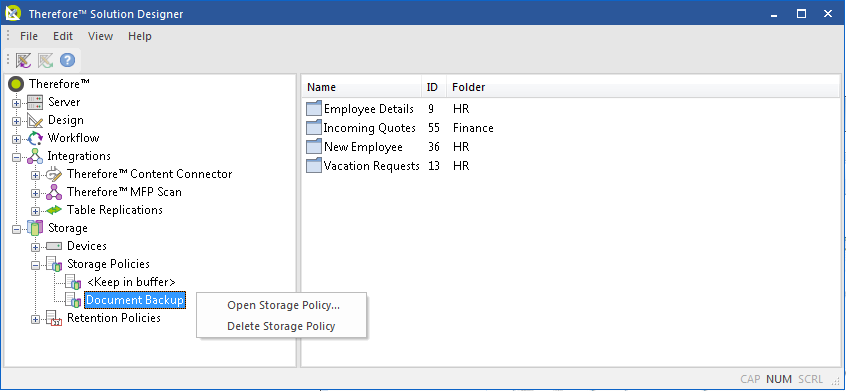Sort list by Folder column header
Viewport: 846px width, 391px height.
coord(643,87)
